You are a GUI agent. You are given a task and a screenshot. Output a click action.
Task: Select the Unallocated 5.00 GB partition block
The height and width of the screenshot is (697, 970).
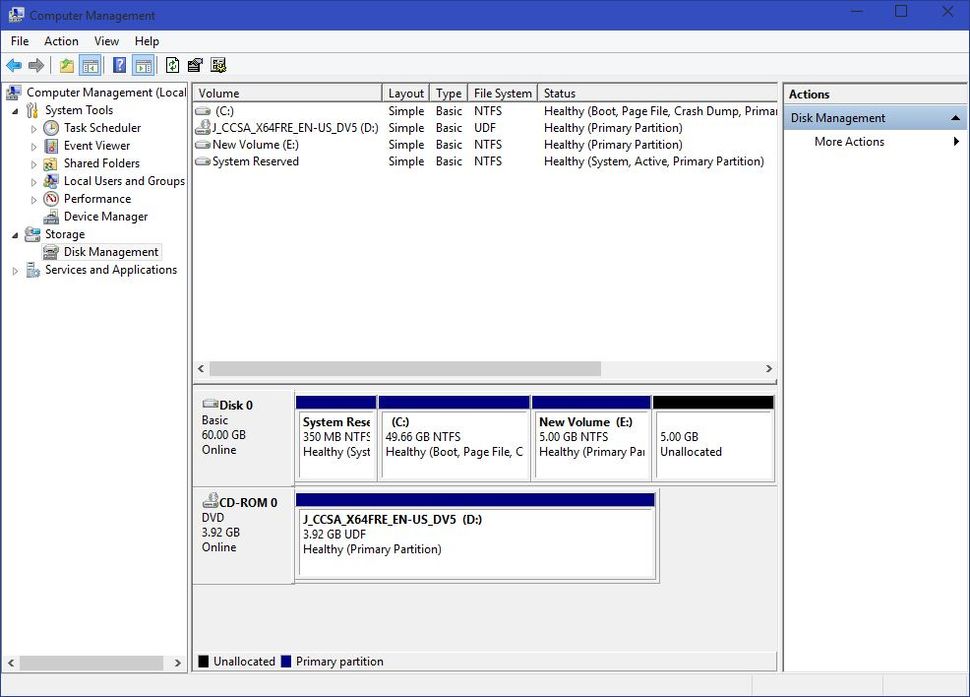712,440
